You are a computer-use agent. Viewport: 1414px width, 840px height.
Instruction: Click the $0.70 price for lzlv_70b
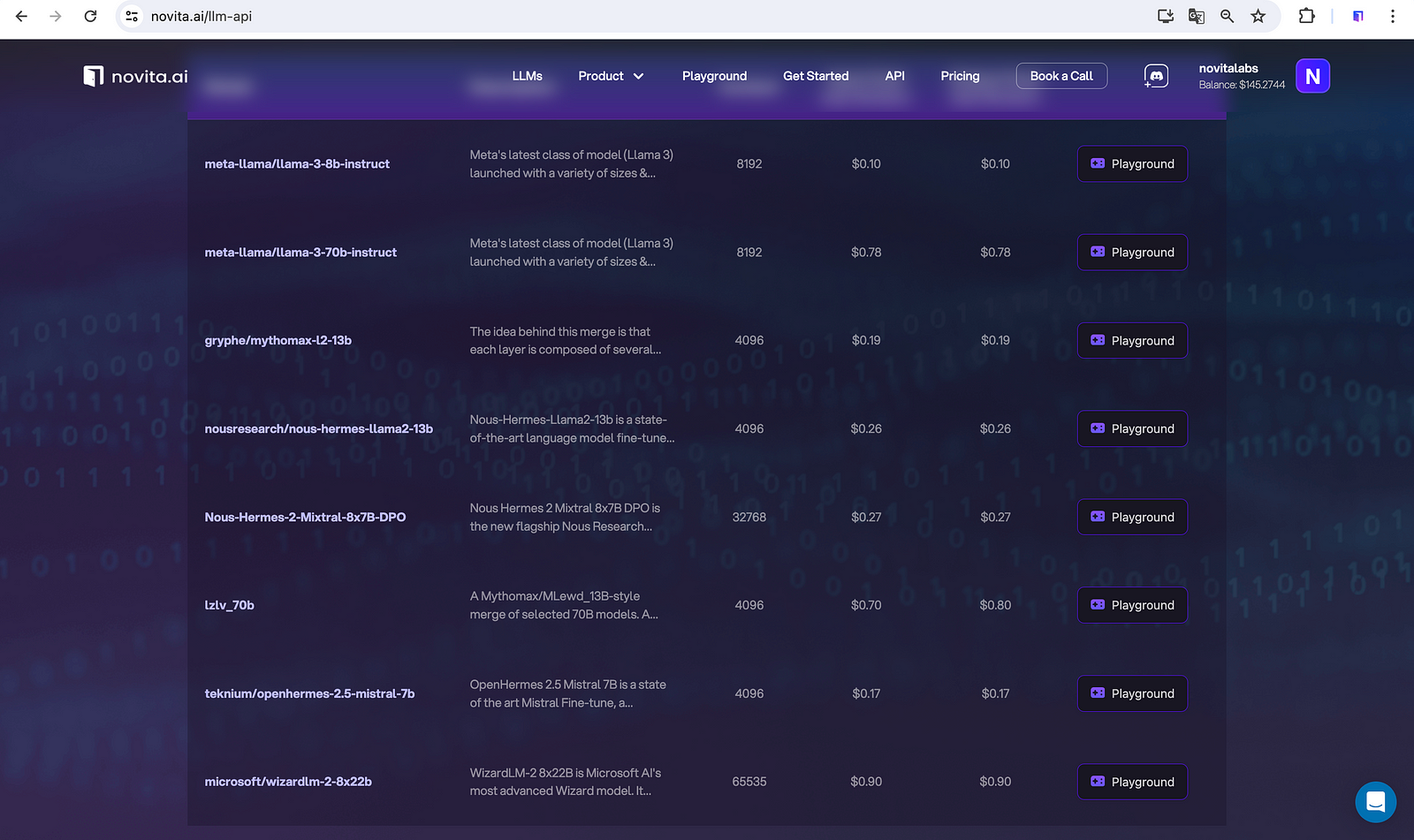866,605
